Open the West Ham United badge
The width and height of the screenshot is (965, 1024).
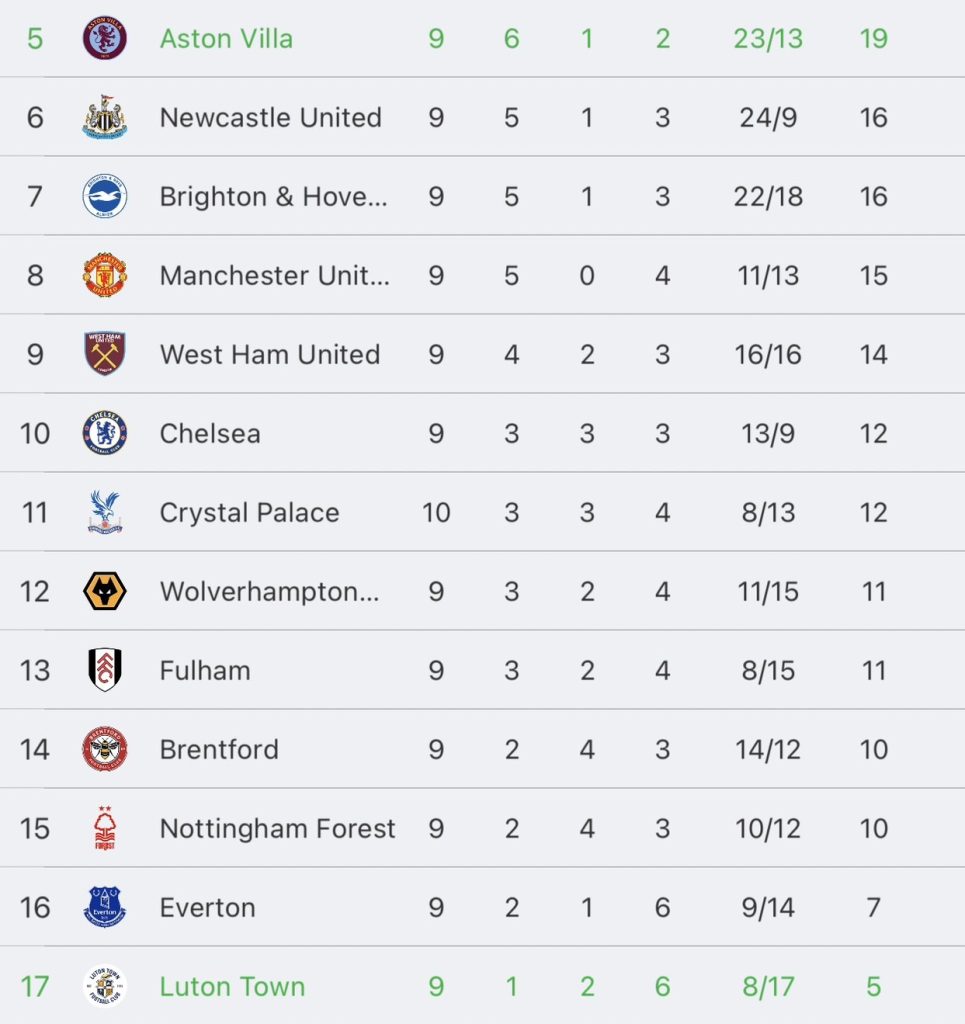point(104,353)
